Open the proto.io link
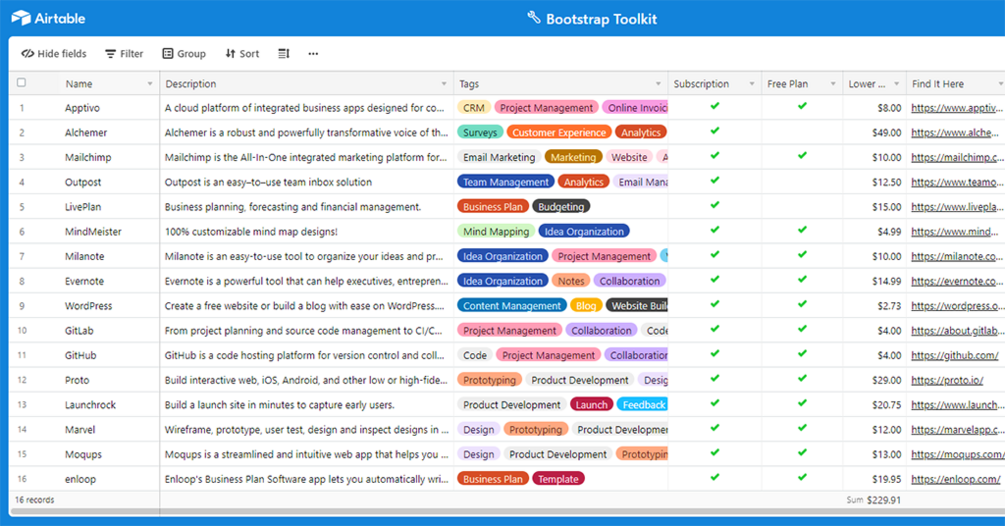Screen dimensions: 1005x526 (947, 381)
